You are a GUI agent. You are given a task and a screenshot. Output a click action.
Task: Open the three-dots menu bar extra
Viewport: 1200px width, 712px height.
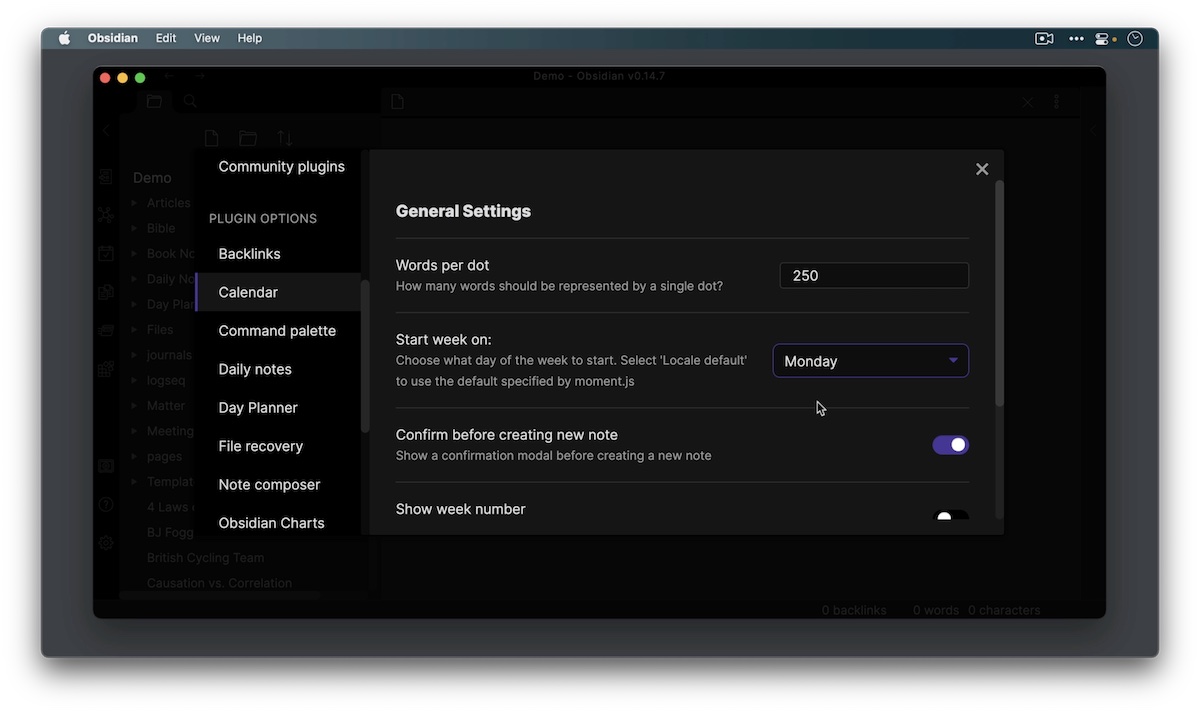coord(1076,38)
